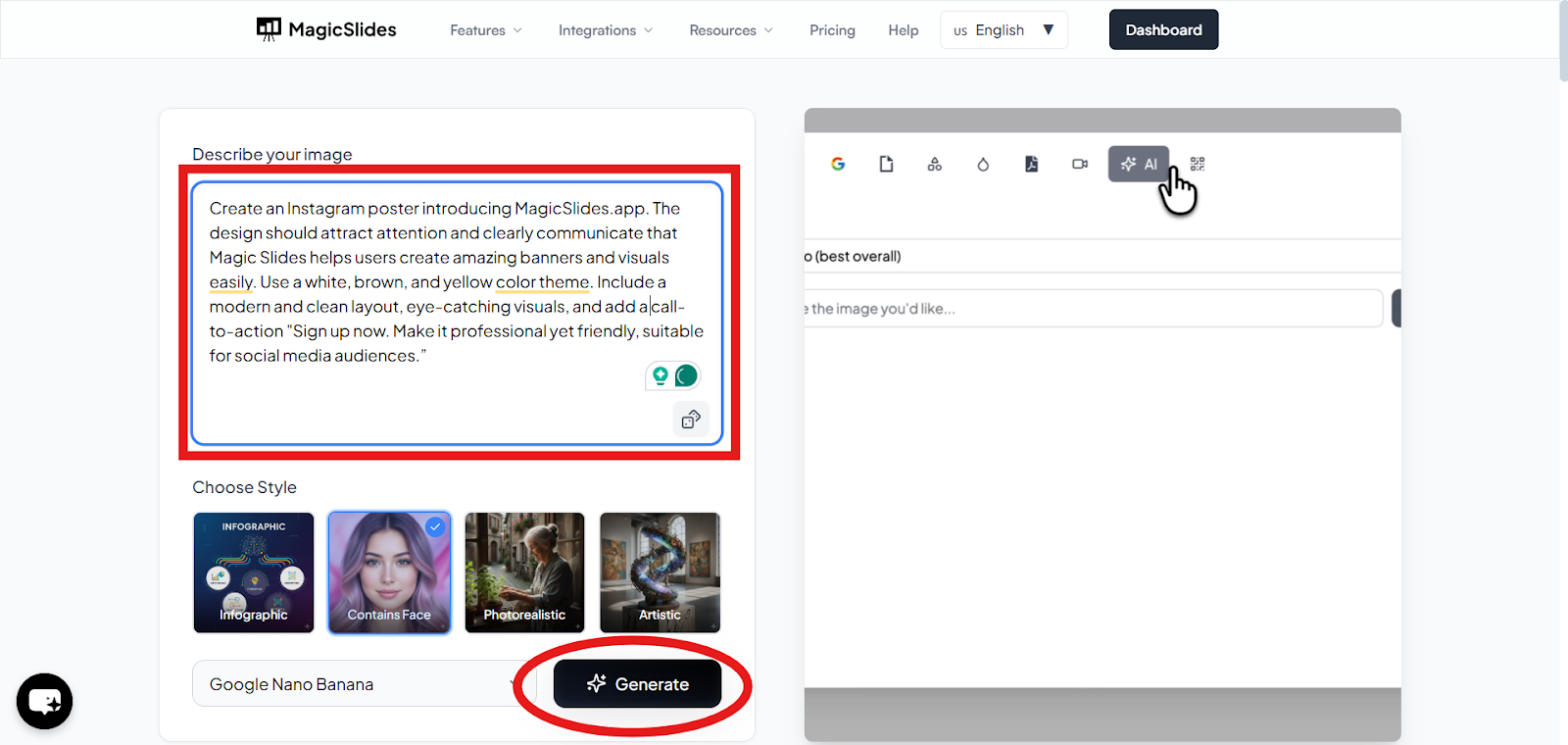Select the Artistic style thumbnail

660,572
